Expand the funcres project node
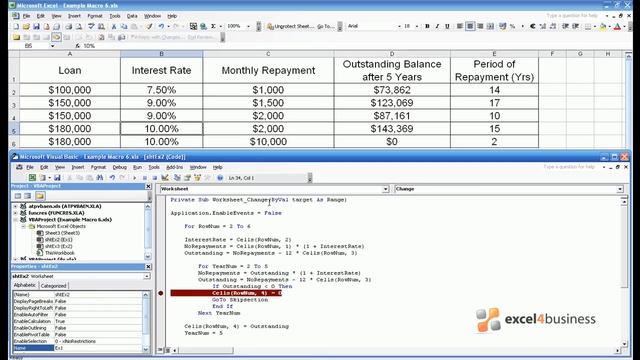This screenshot has width=640, height=360. pos(16,213)
